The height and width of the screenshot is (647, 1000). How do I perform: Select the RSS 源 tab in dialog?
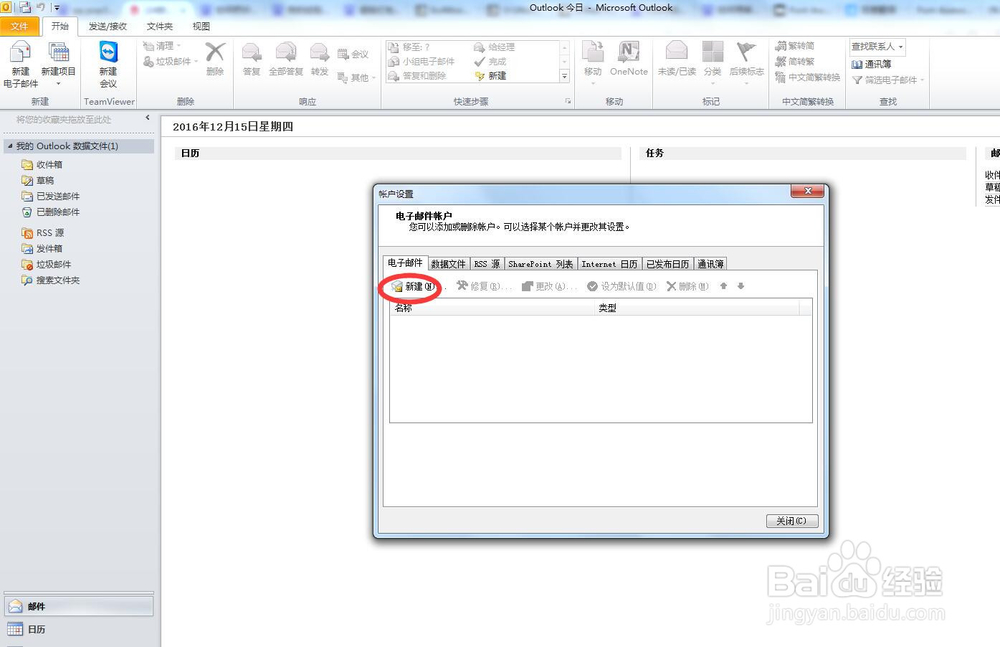487,264
